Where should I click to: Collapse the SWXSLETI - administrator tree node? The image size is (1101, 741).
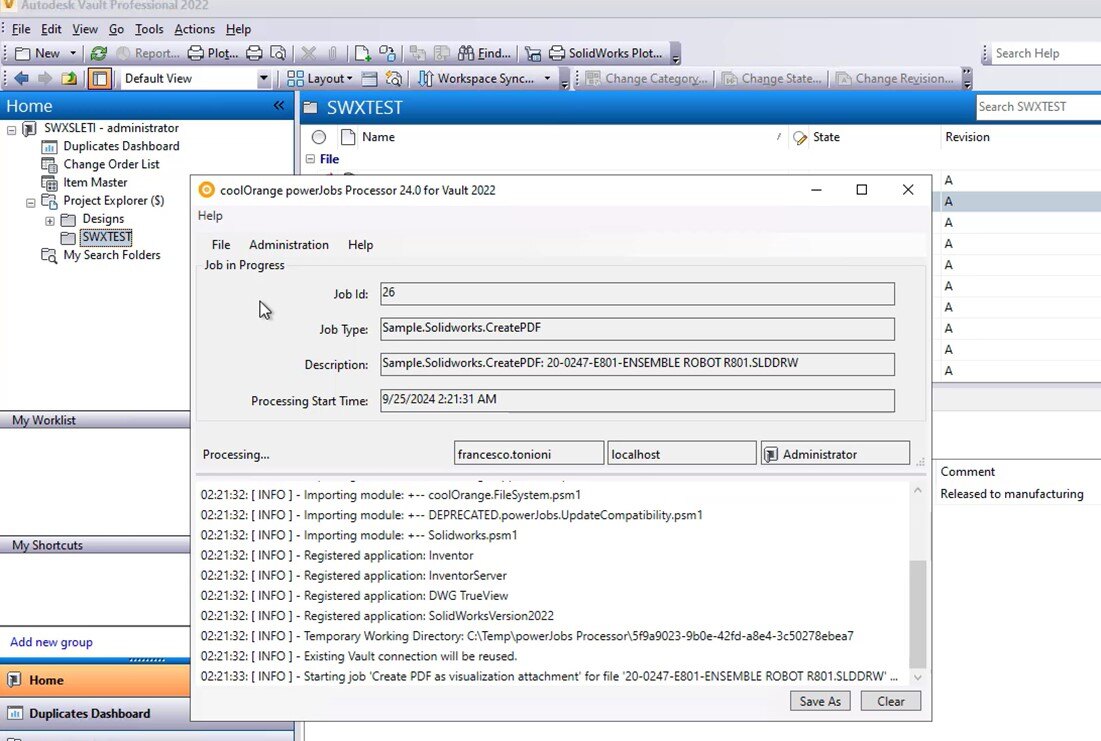[x=11, y=130]
